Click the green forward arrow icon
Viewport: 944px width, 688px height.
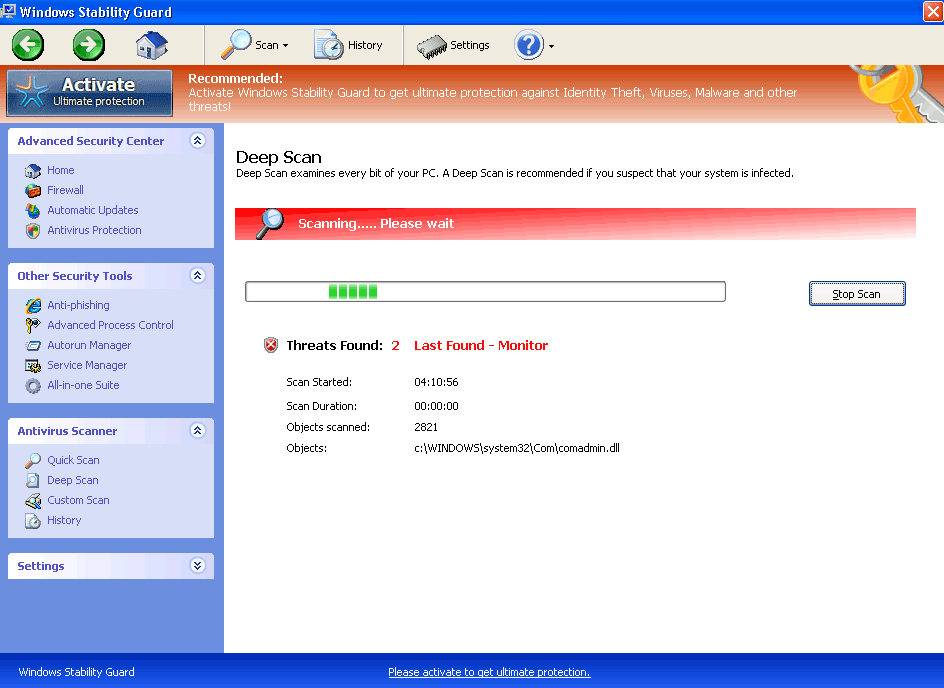click(x=89, y=44)
